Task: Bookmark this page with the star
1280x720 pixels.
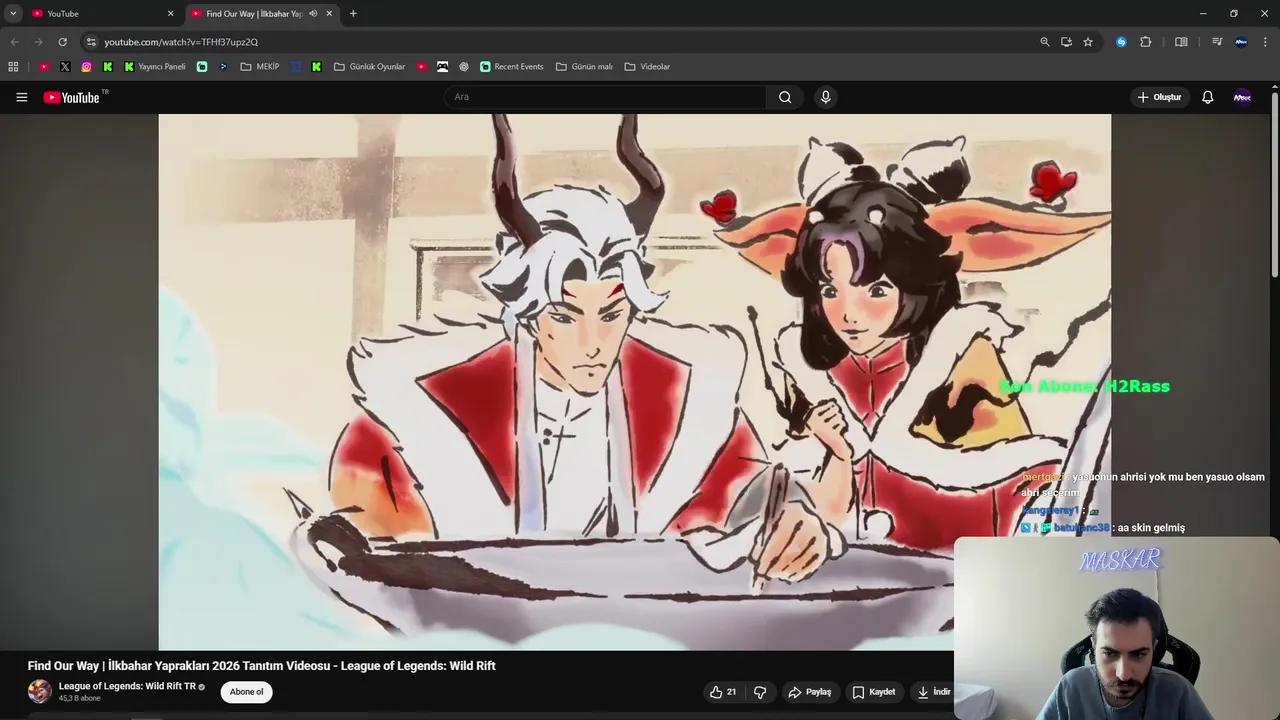Action: point(1088,42)
